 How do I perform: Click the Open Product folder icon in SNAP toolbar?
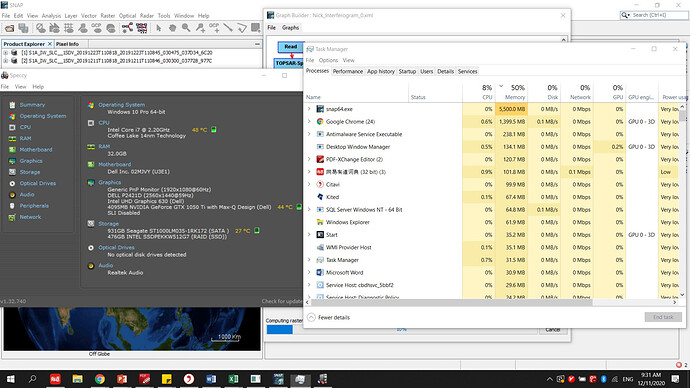click(9, 28)
